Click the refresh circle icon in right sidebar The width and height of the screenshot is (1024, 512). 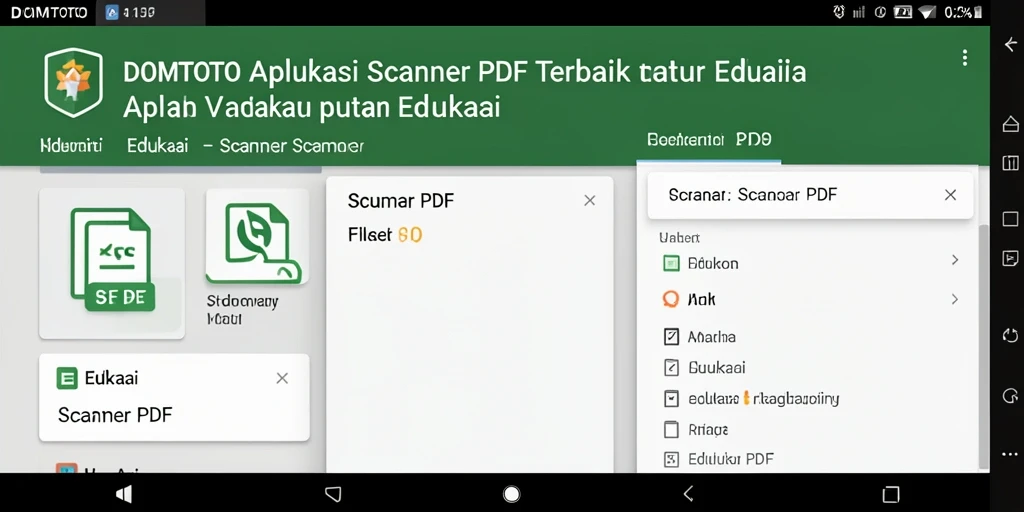tap(1010, 396)
